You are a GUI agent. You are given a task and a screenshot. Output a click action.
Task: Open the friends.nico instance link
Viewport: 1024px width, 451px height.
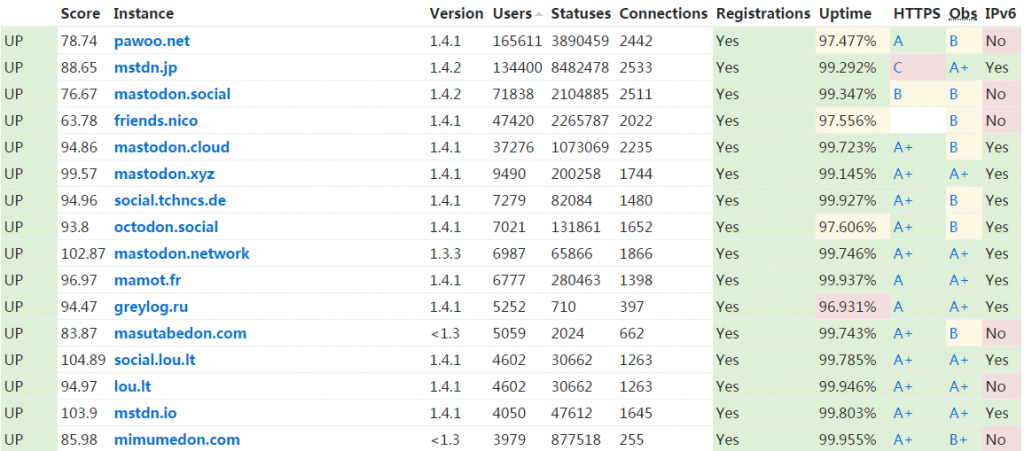coord(156,121)
